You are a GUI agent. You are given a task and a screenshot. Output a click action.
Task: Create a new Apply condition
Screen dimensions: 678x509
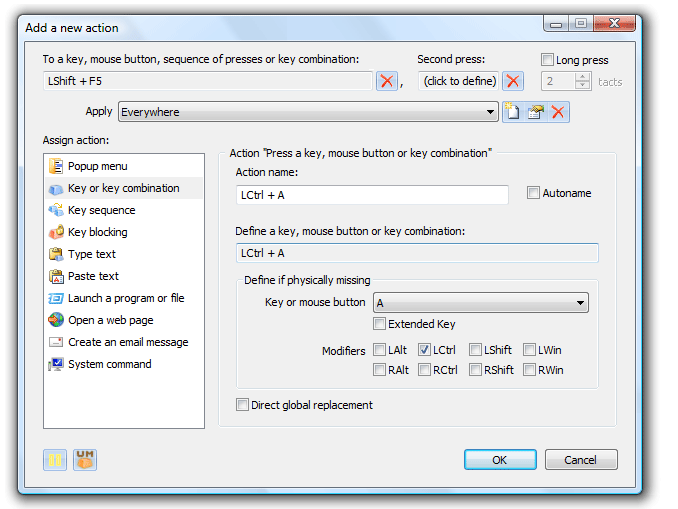tap(513, 112)
